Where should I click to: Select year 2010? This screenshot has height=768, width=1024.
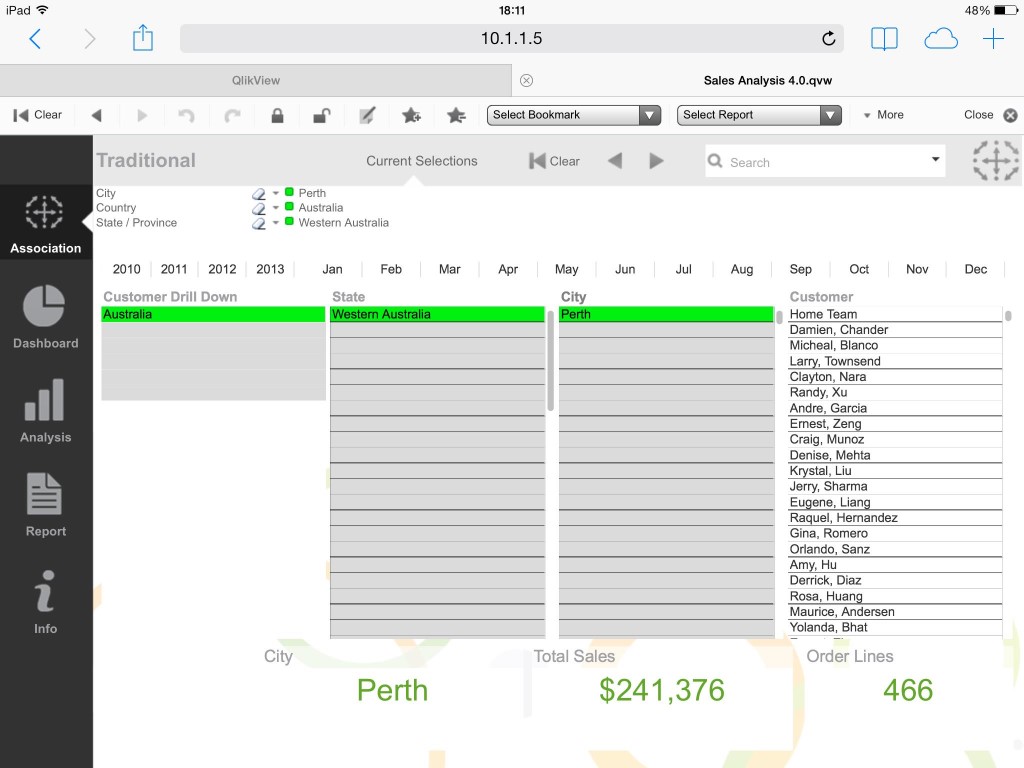[127, 269]
